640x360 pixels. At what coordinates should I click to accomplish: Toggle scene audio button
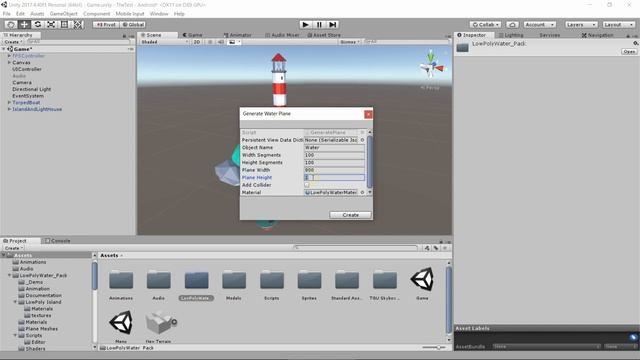(x=221, y=42)
